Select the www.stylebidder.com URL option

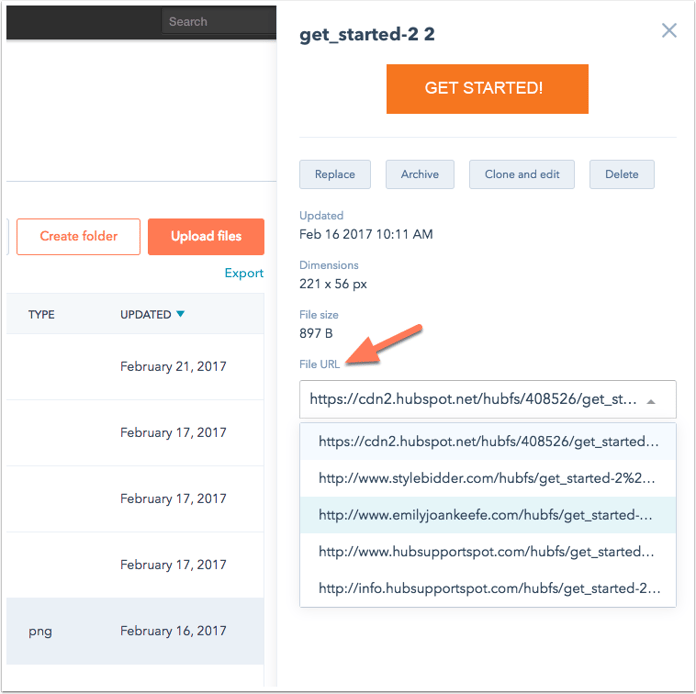[488, 478]
